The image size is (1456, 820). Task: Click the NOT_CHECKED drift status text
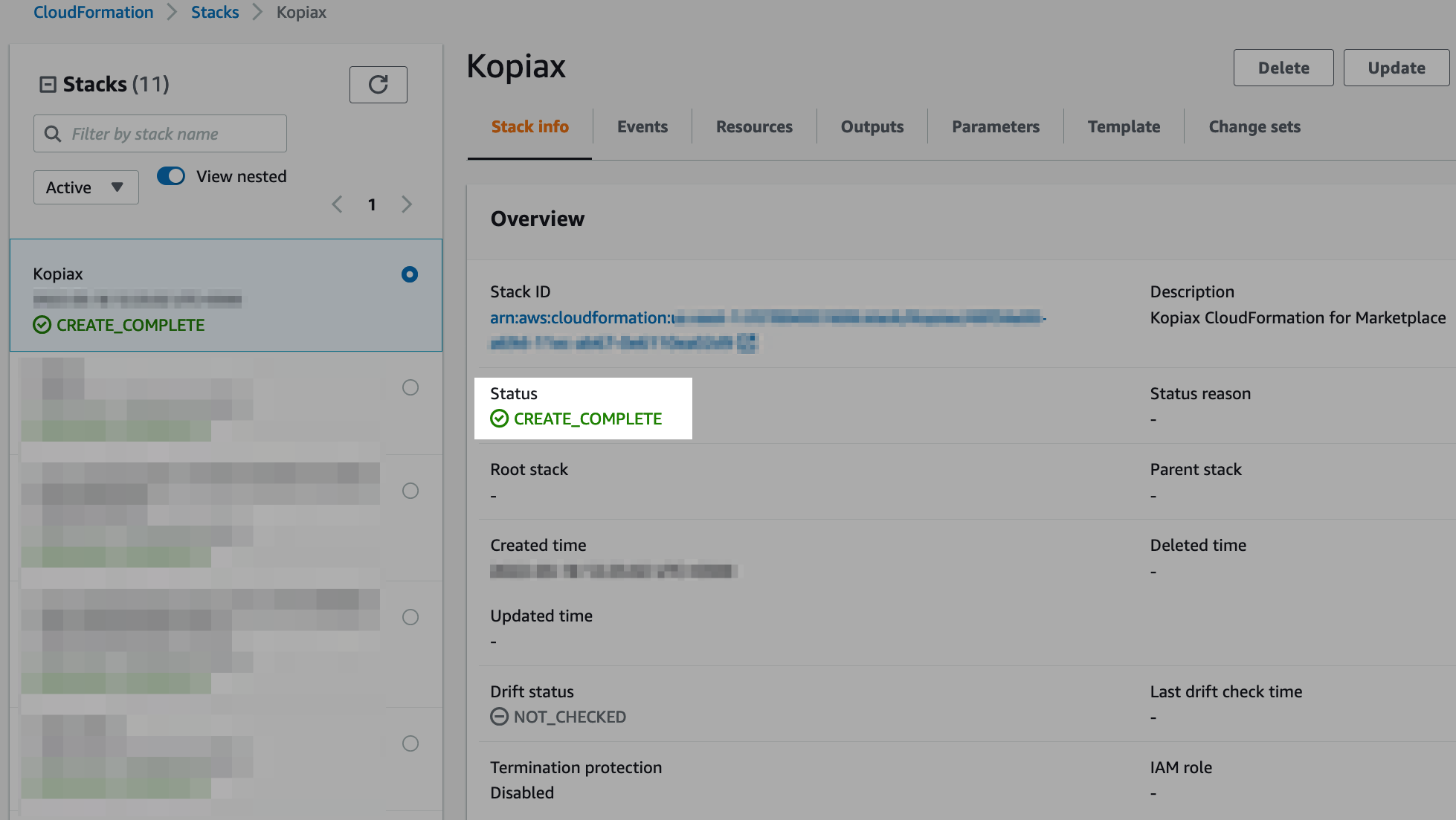point(570,717)
